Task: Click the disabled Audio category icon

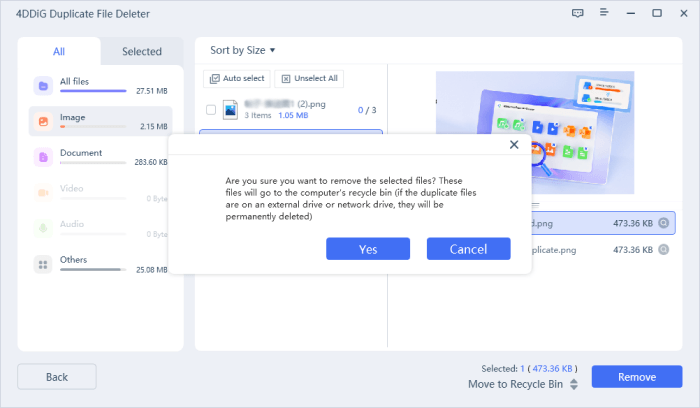Action: coord(43,229)
